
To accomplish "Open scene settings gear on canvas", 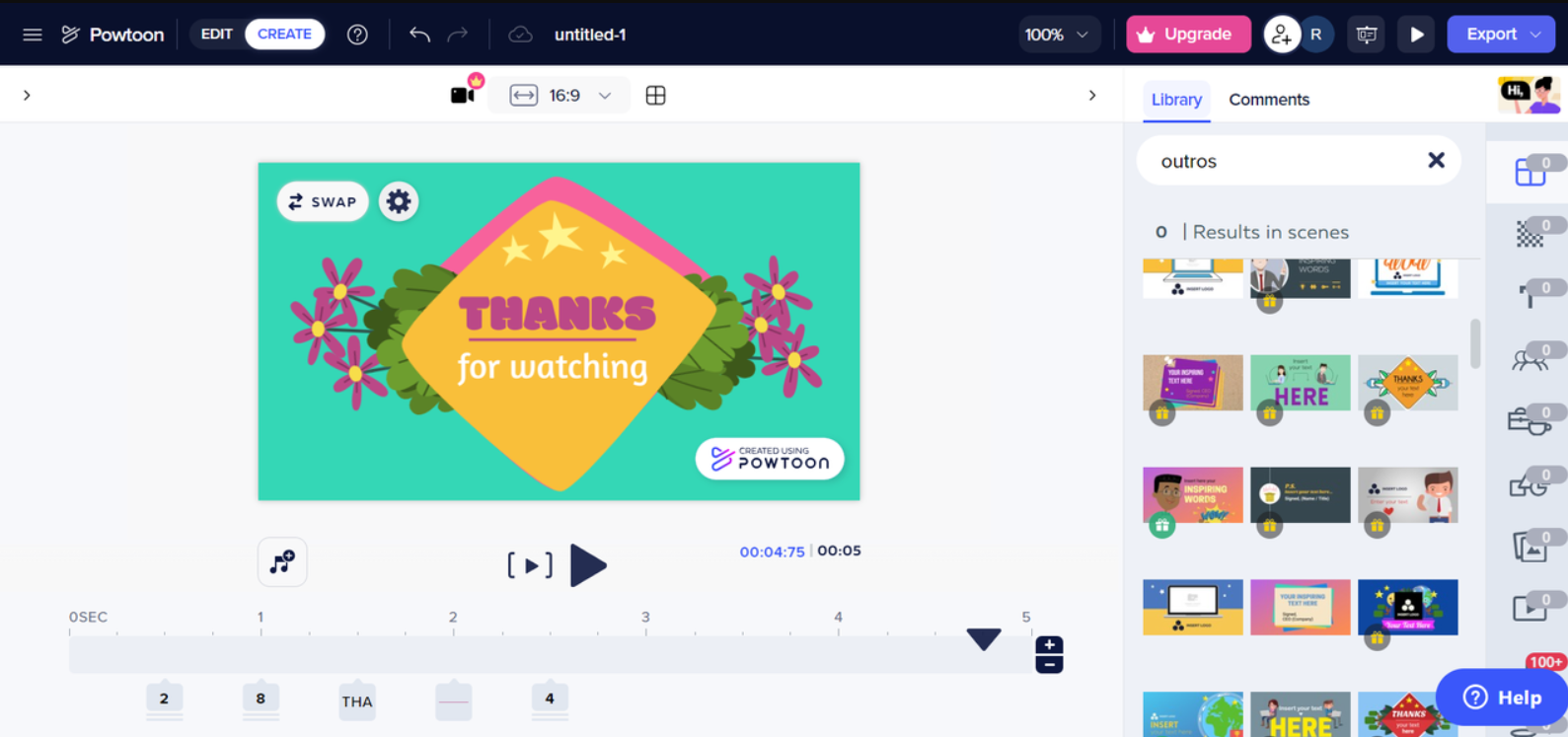I will 399,201.
